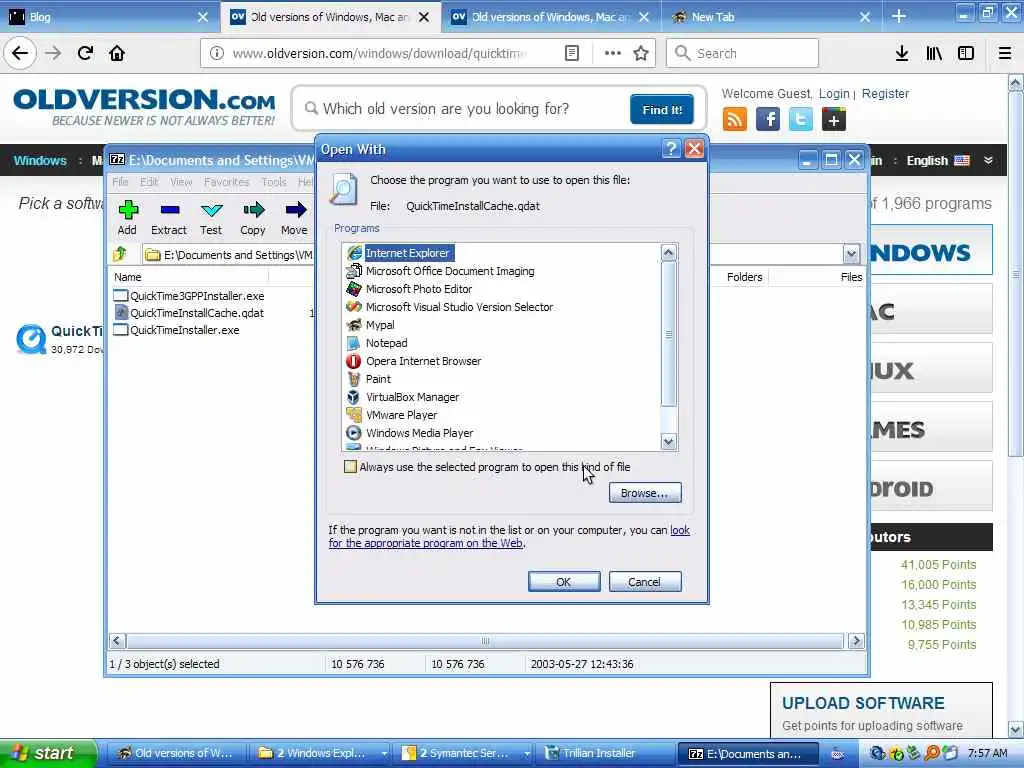
Task: Go to Firefox home page
Action: [x=117, y=53]
